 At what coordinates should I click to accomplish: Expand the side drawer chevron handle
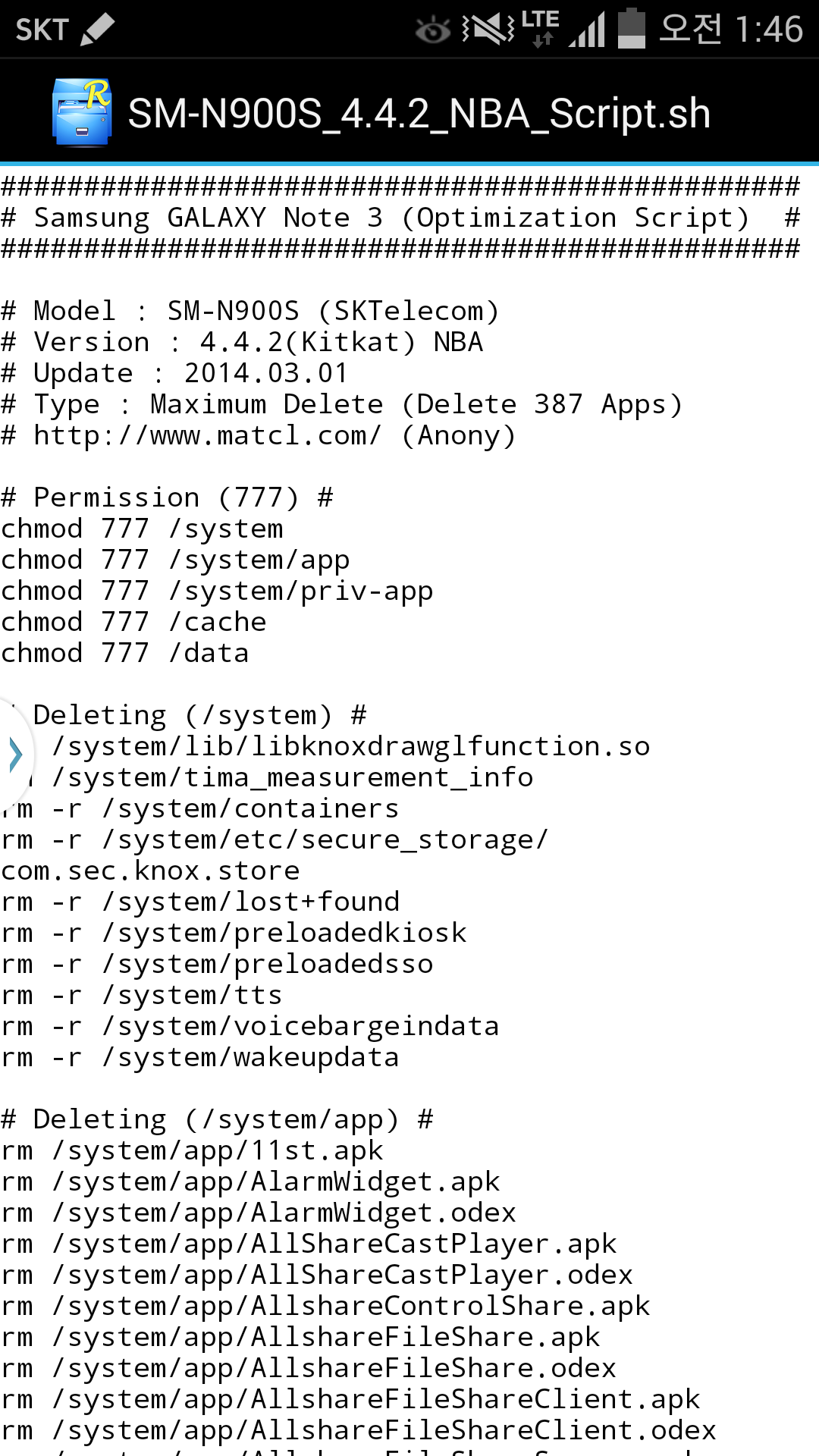coord(15,755)
